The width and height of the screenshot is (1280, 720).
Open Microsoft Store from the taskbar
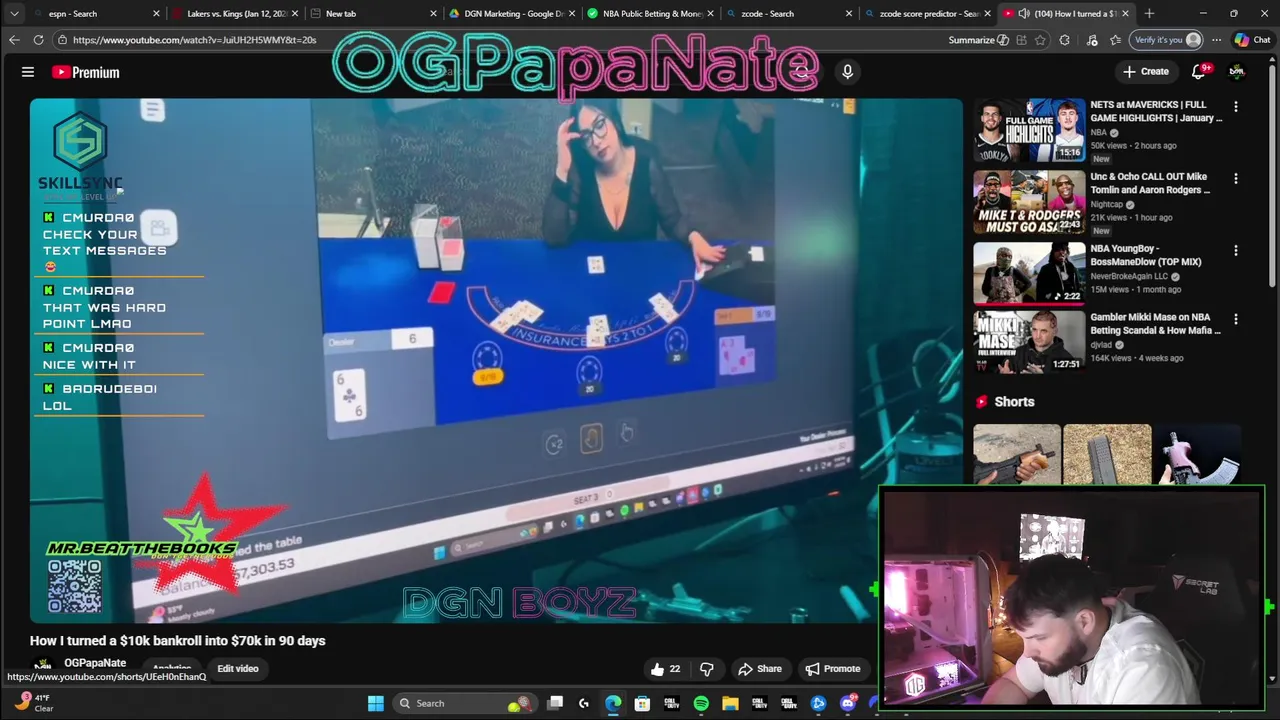click(642, 703)
